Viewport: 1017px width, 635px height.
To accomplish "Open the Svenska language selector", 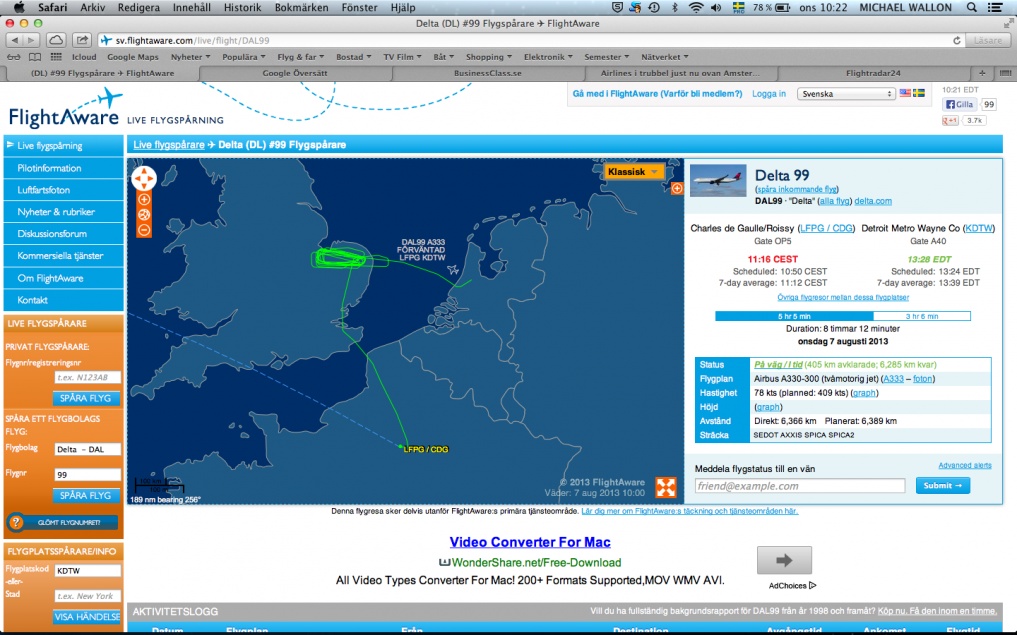I will pyautogui.click(x=846, y=94).
